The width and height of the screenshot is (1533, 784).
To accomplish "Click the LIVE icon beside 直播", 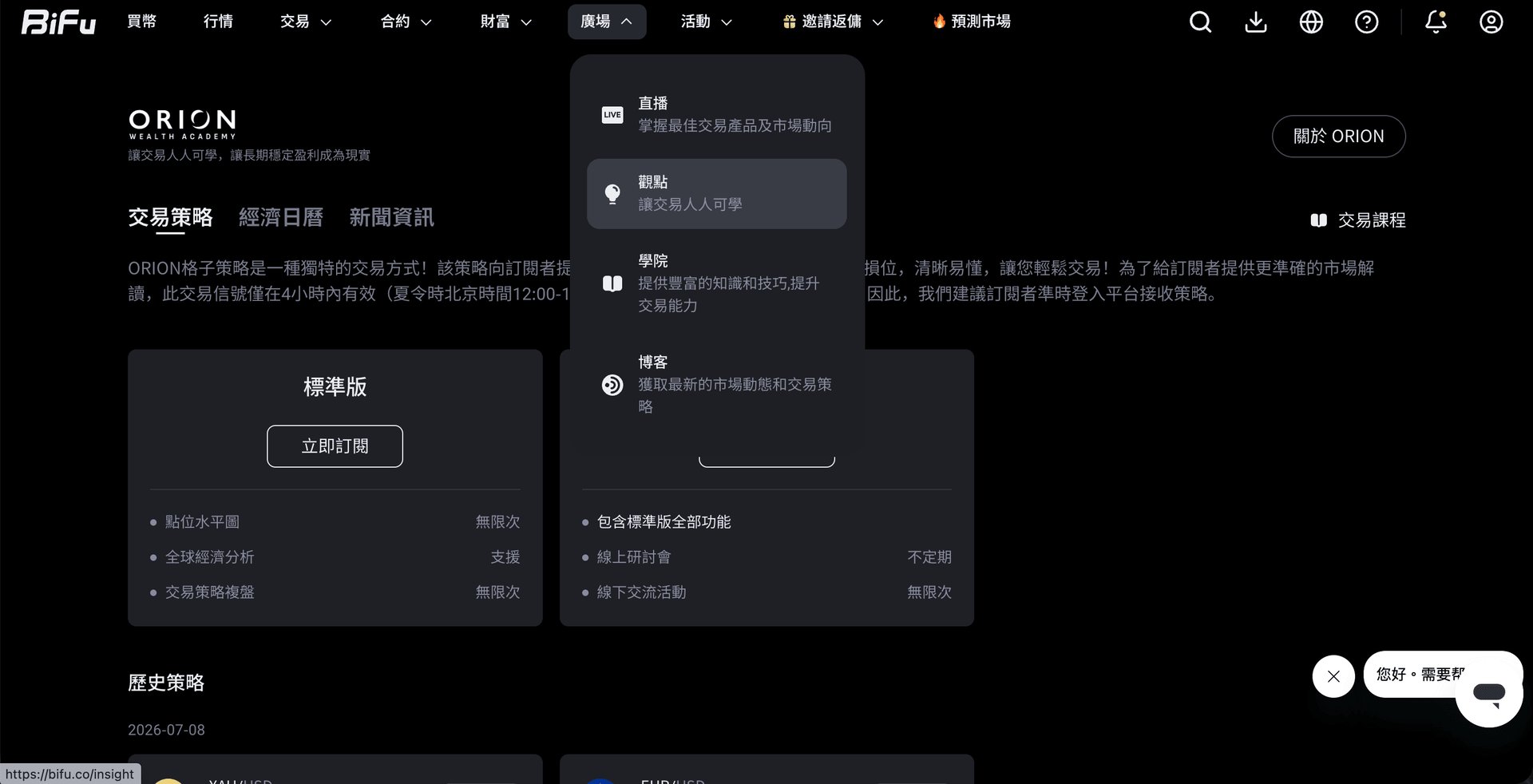I will coord(612,115).
